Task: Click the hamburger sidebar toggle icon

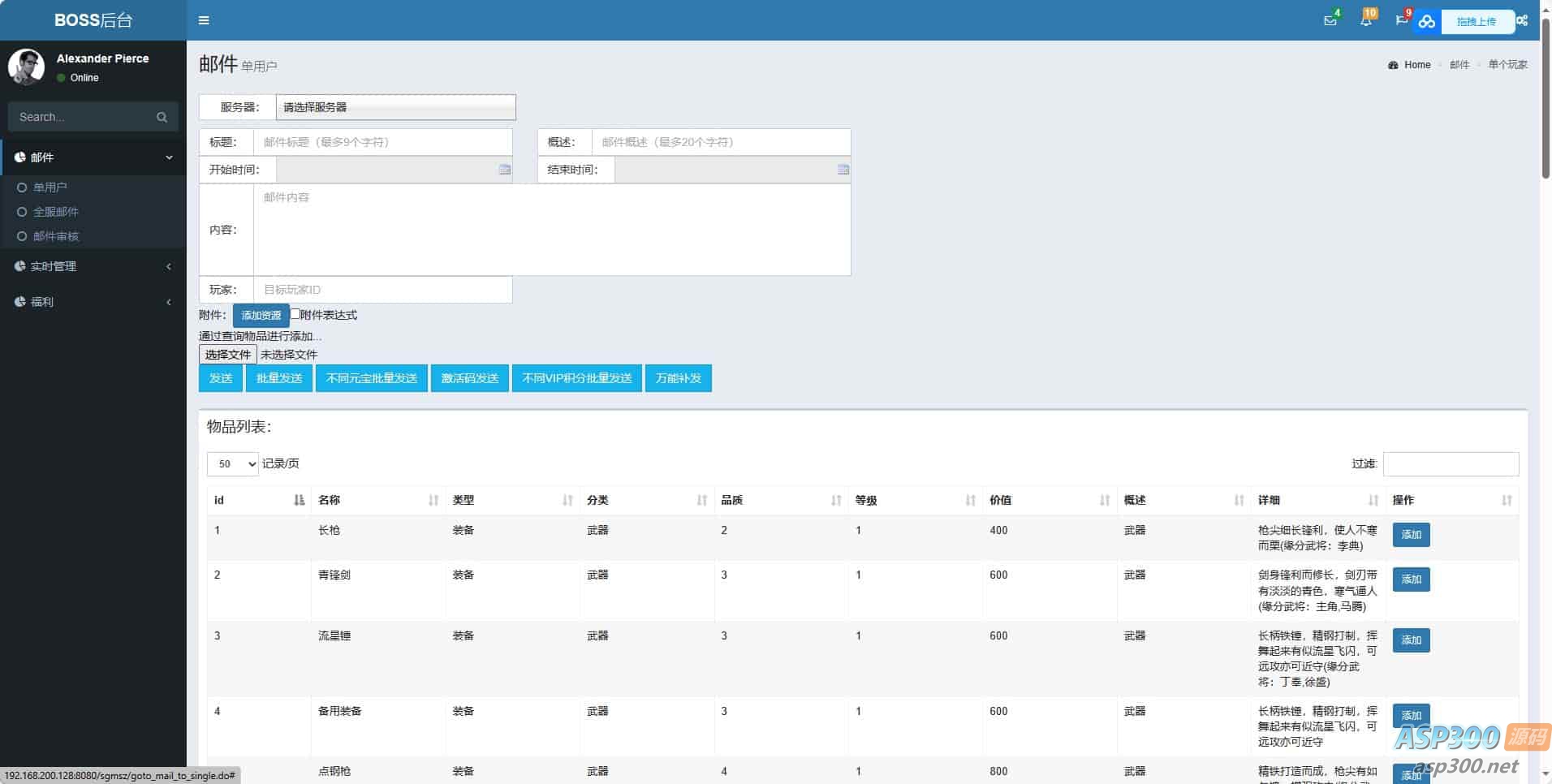Action: point(204,20)
